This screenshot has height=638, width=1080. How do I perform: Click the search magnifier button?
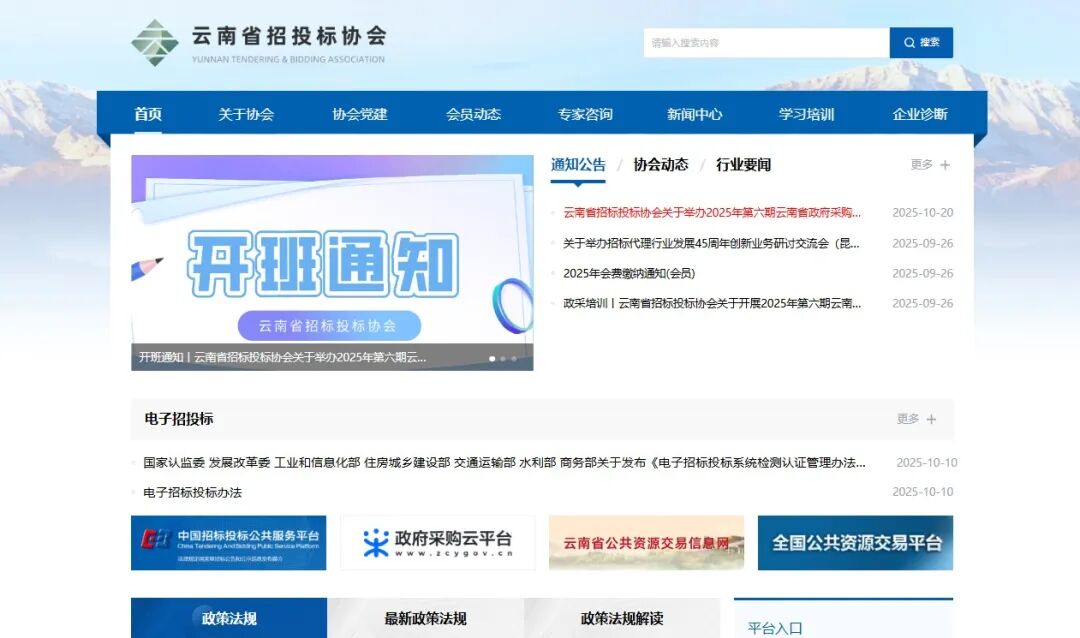(921, 43)
